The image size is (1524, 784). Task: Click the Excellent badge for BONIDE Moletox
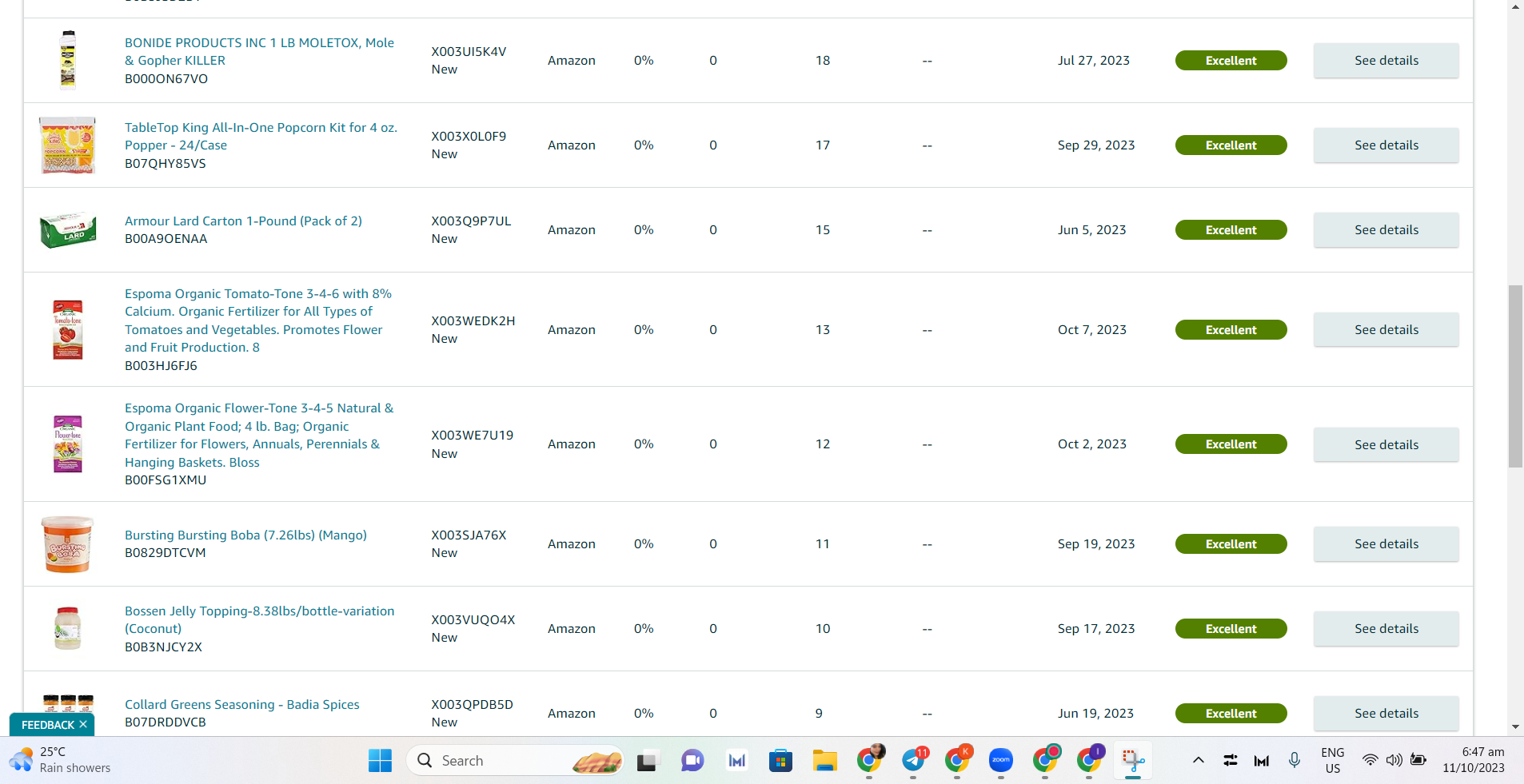pos(1231,61)
